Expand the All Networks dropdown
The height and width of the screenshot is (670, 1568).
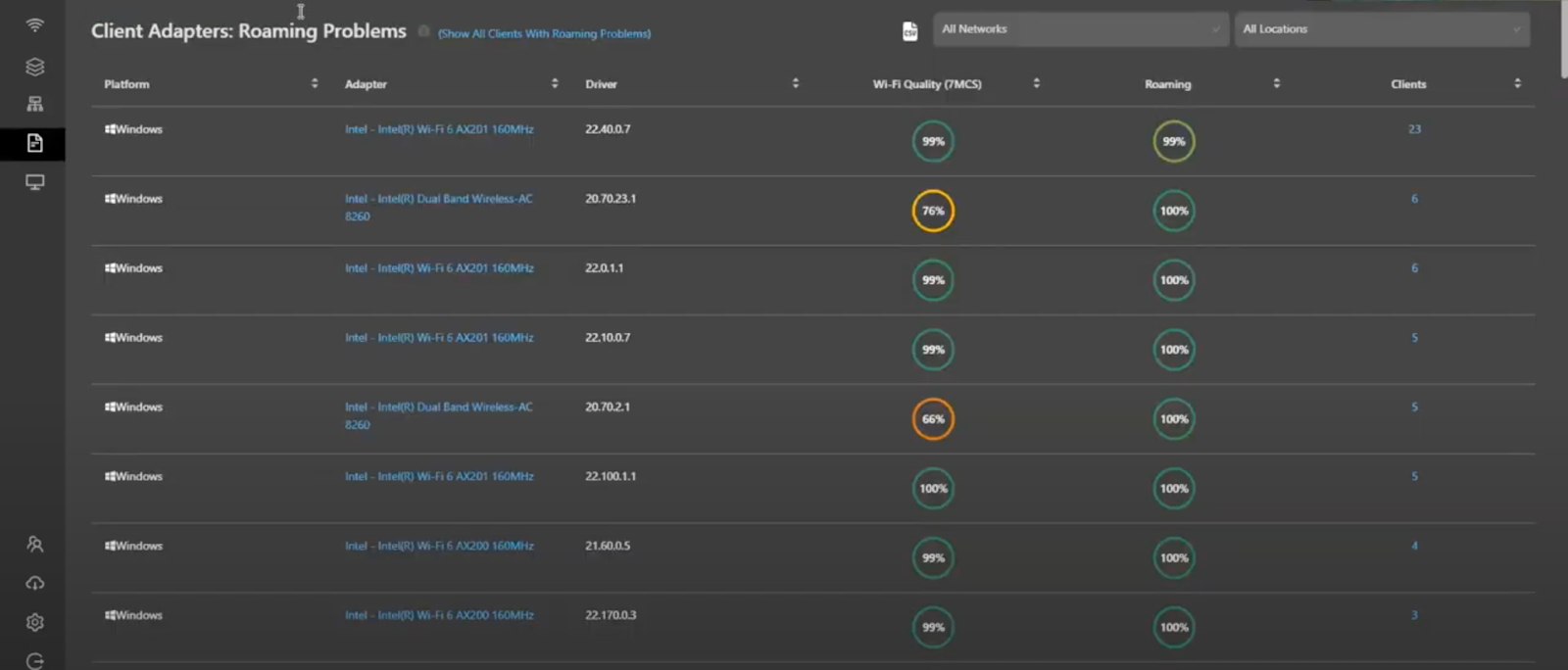point(1081,29)
